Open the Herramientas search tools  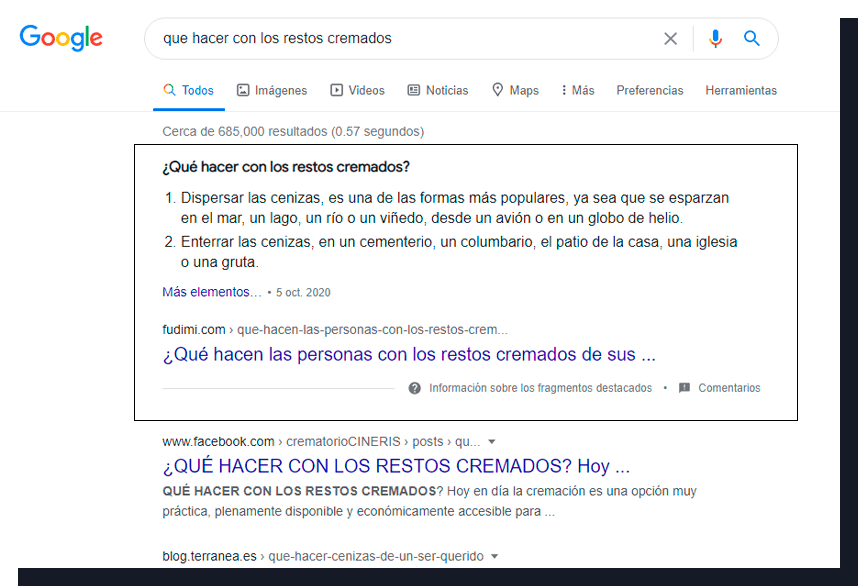pos(741,90)
